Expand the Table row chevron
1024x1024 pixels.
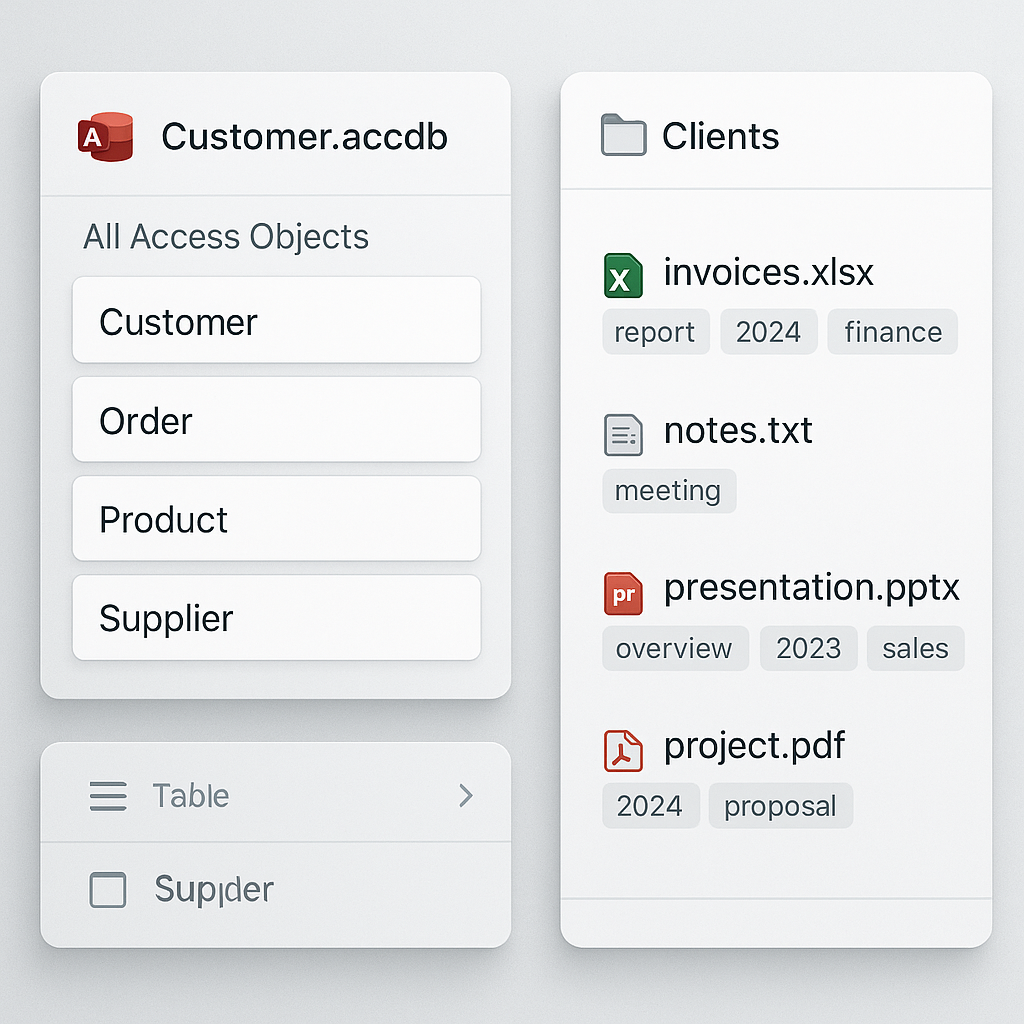point(466,795)
